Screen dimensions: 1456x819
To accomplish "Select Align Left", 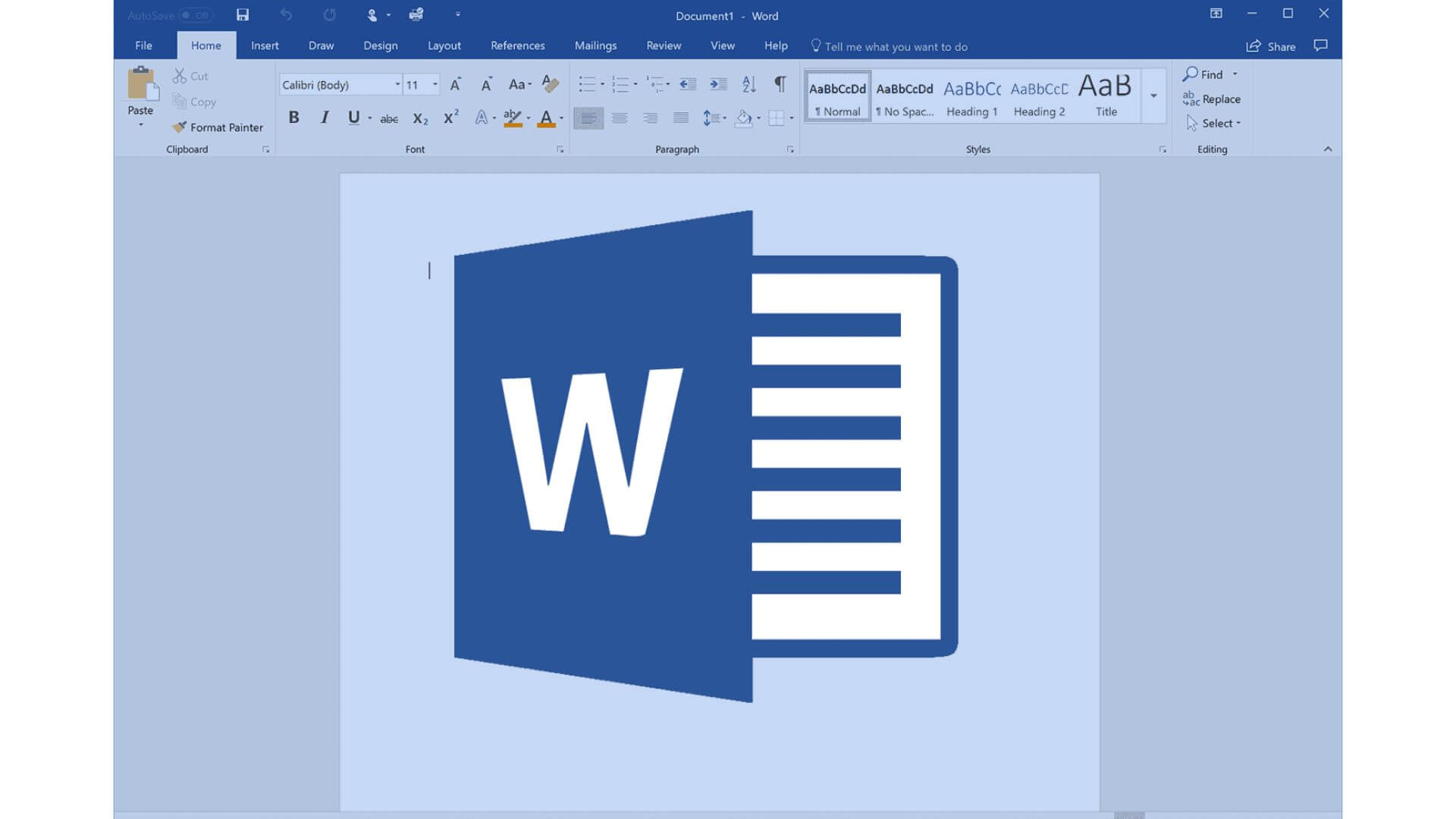I will pyautogui.click(x=588, y=118).
